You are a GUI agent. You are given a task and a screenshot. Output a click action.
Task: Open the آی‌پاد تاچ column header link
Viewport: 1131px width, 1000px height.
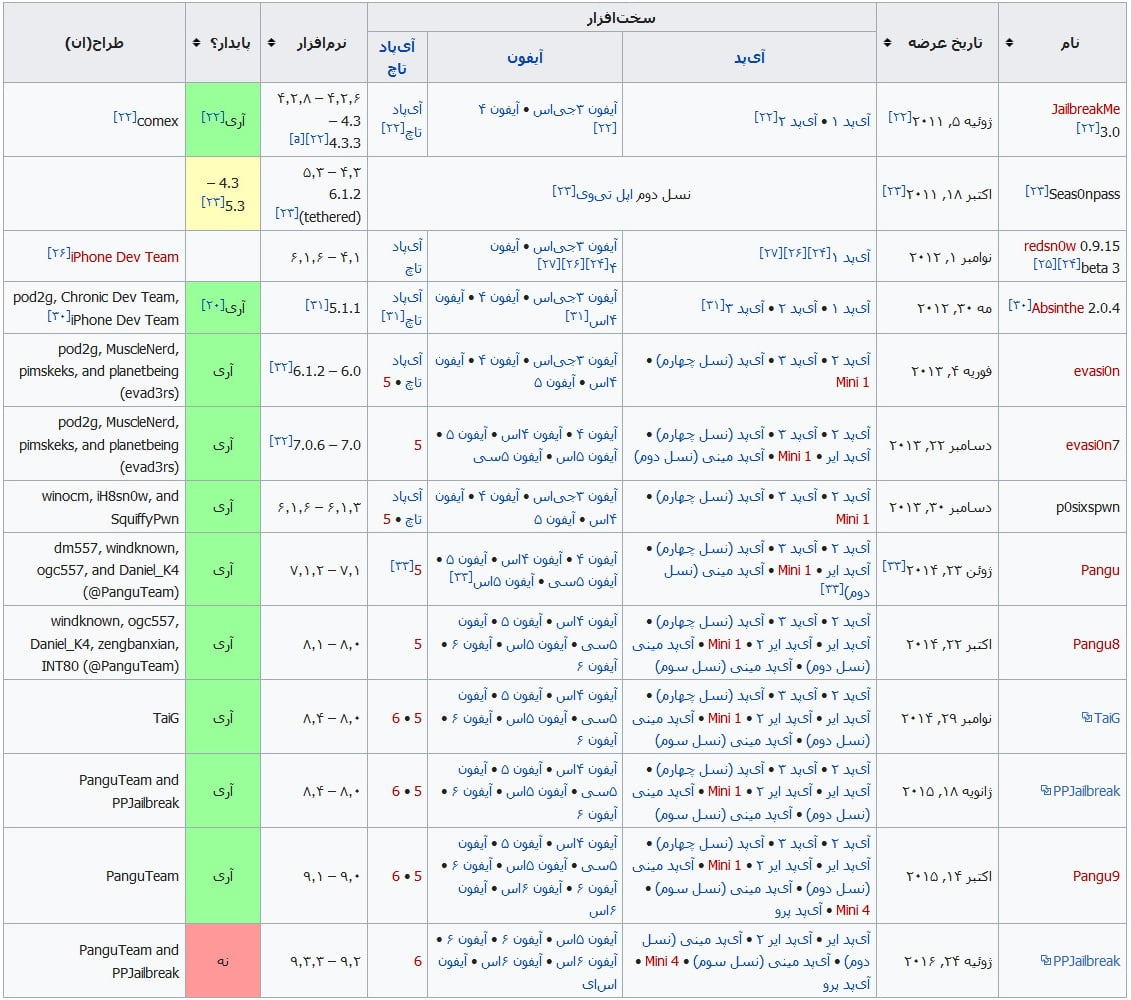[397, 57]
